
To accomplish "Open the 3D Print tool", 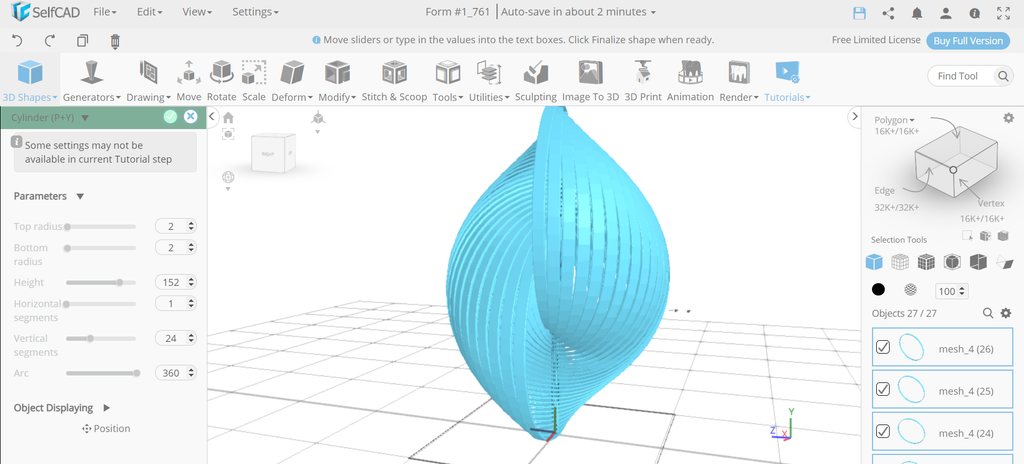I will tap(643, 82).
